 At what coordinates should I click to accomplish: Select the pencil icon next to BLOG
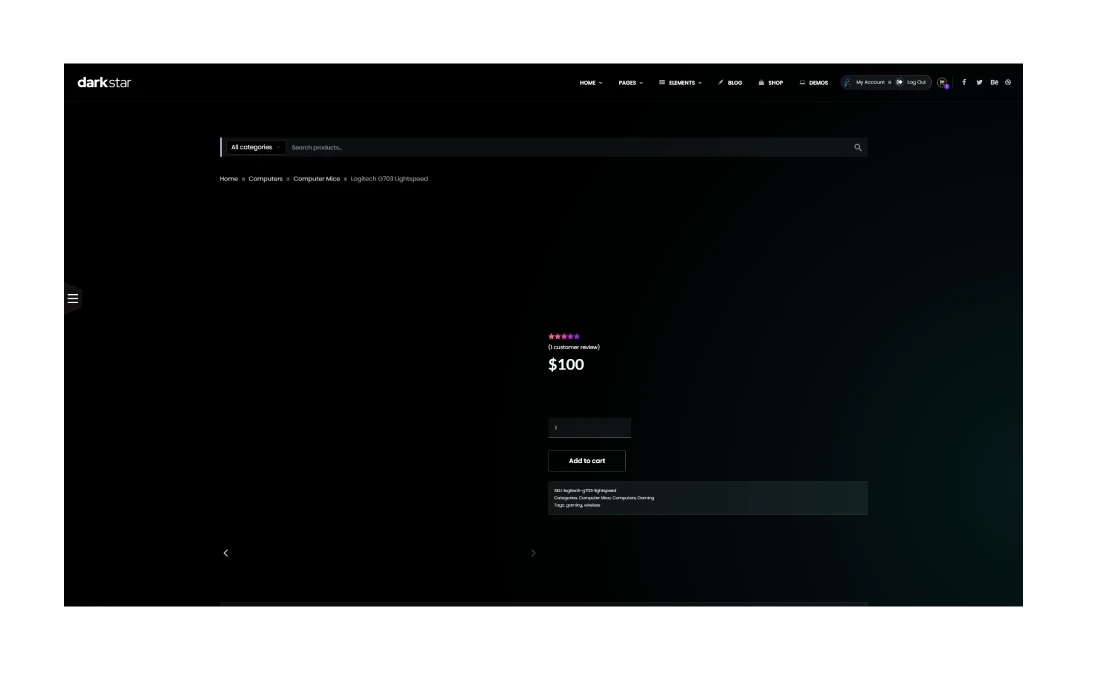(720, 83)
